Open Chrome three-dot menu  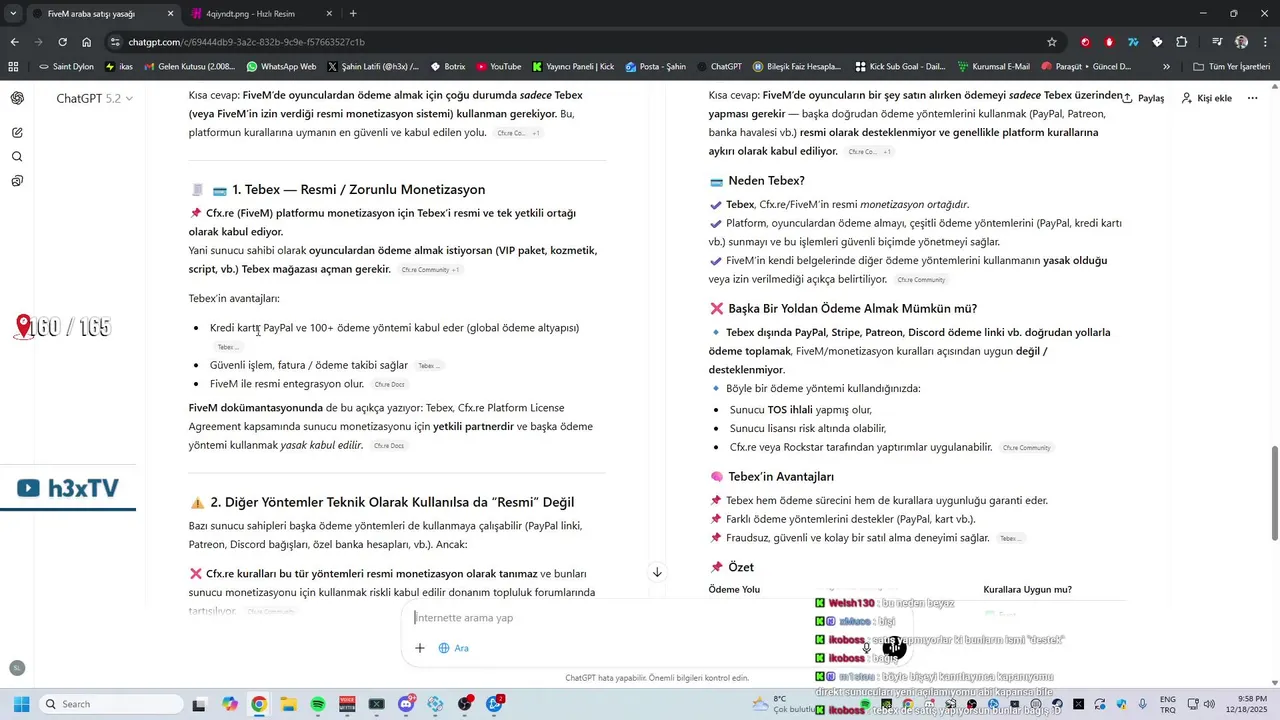point(1265,42)
